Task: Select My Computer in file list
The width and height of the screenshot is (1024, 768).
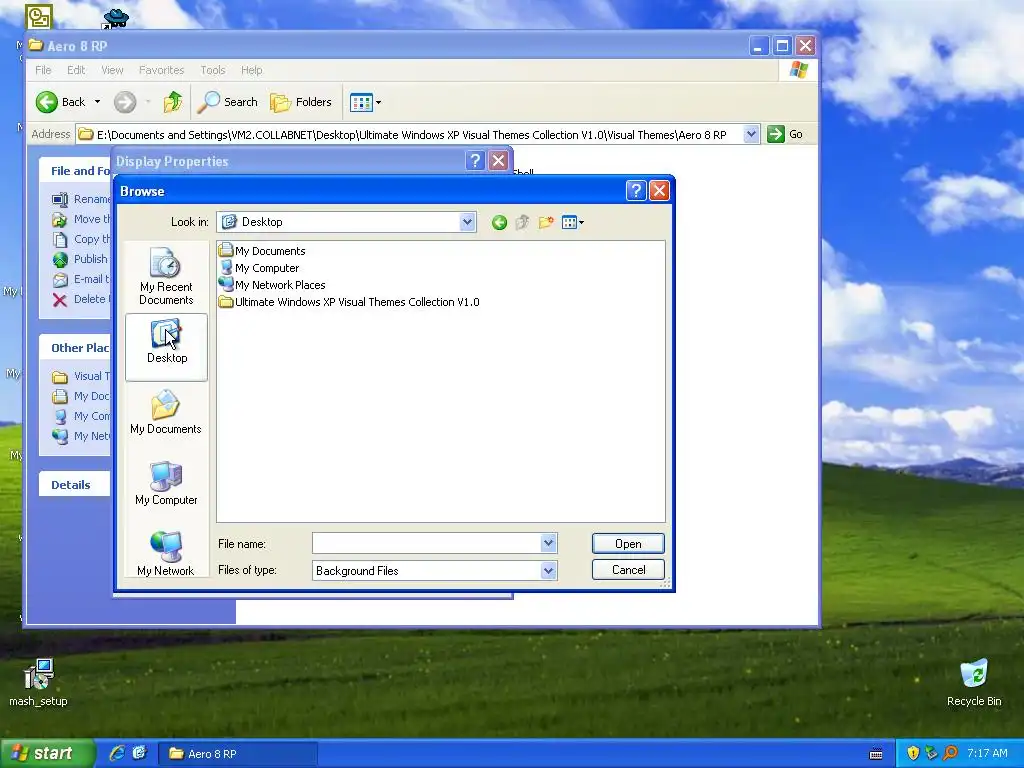Action: click(x=259, y=268)
